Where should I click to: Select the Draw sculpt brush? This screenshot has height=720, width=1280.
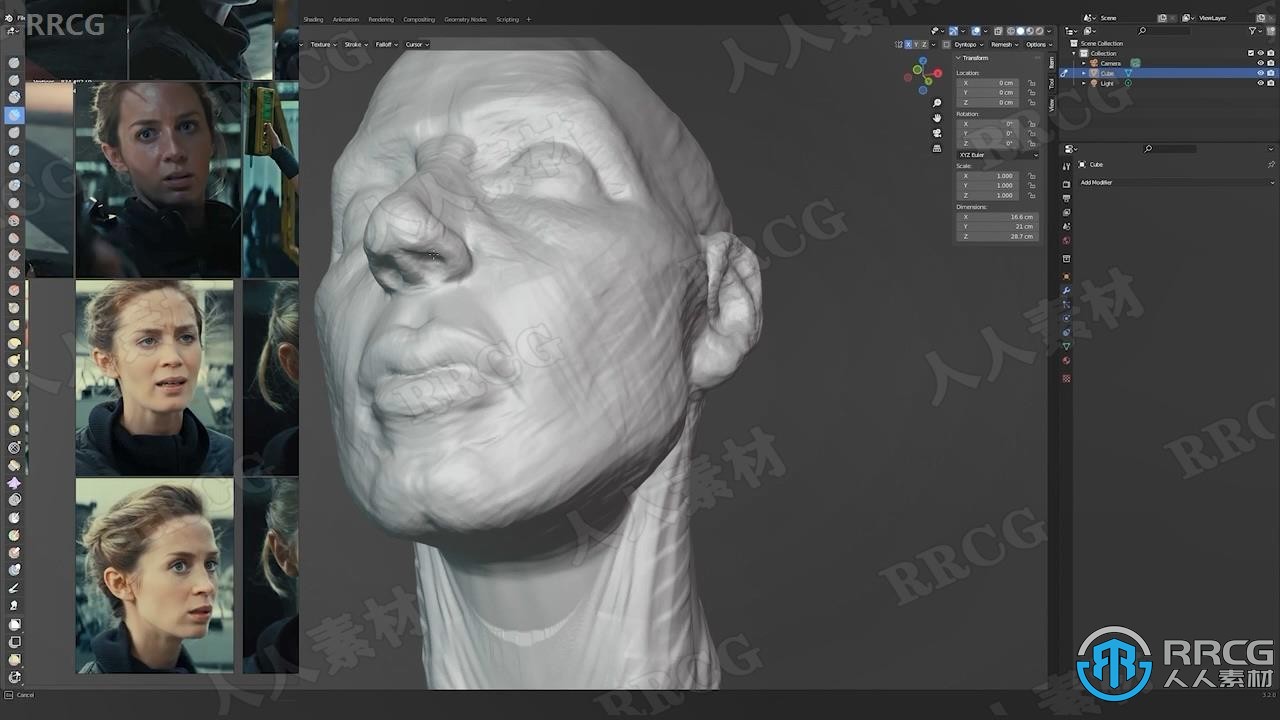pyautogui.click(x=14, y=62)
